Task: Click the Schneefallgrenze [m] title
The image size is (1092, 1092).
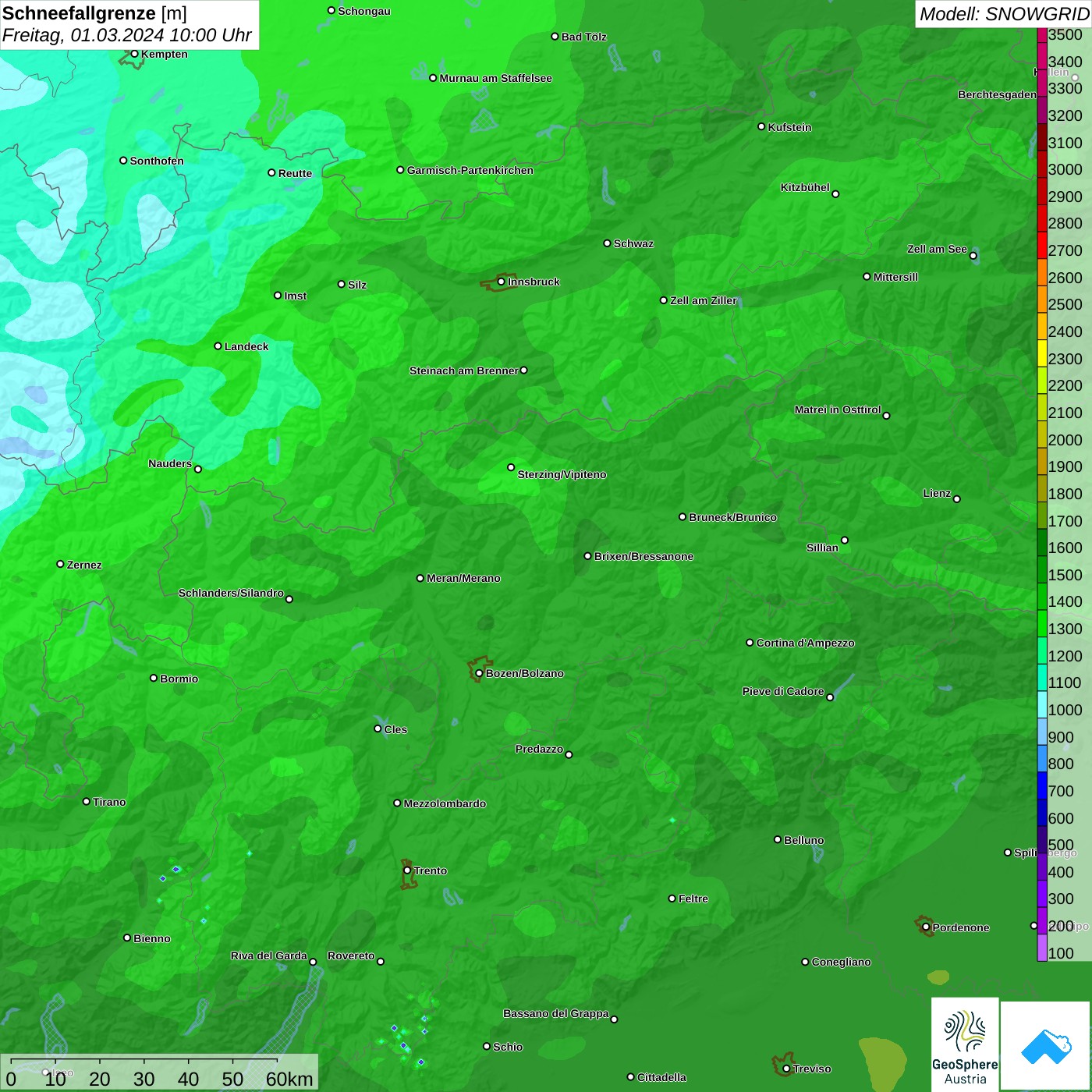Action: (94, 13)
